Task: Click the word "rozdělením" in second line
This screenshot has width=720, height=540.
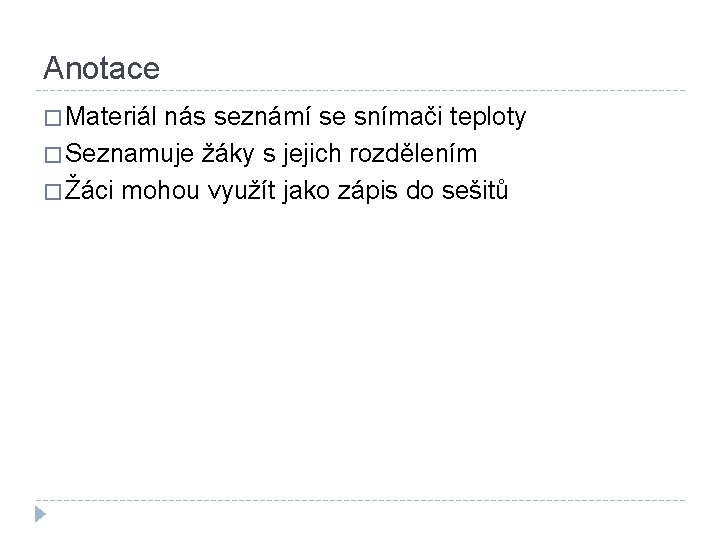Action: tap(419, 155)
